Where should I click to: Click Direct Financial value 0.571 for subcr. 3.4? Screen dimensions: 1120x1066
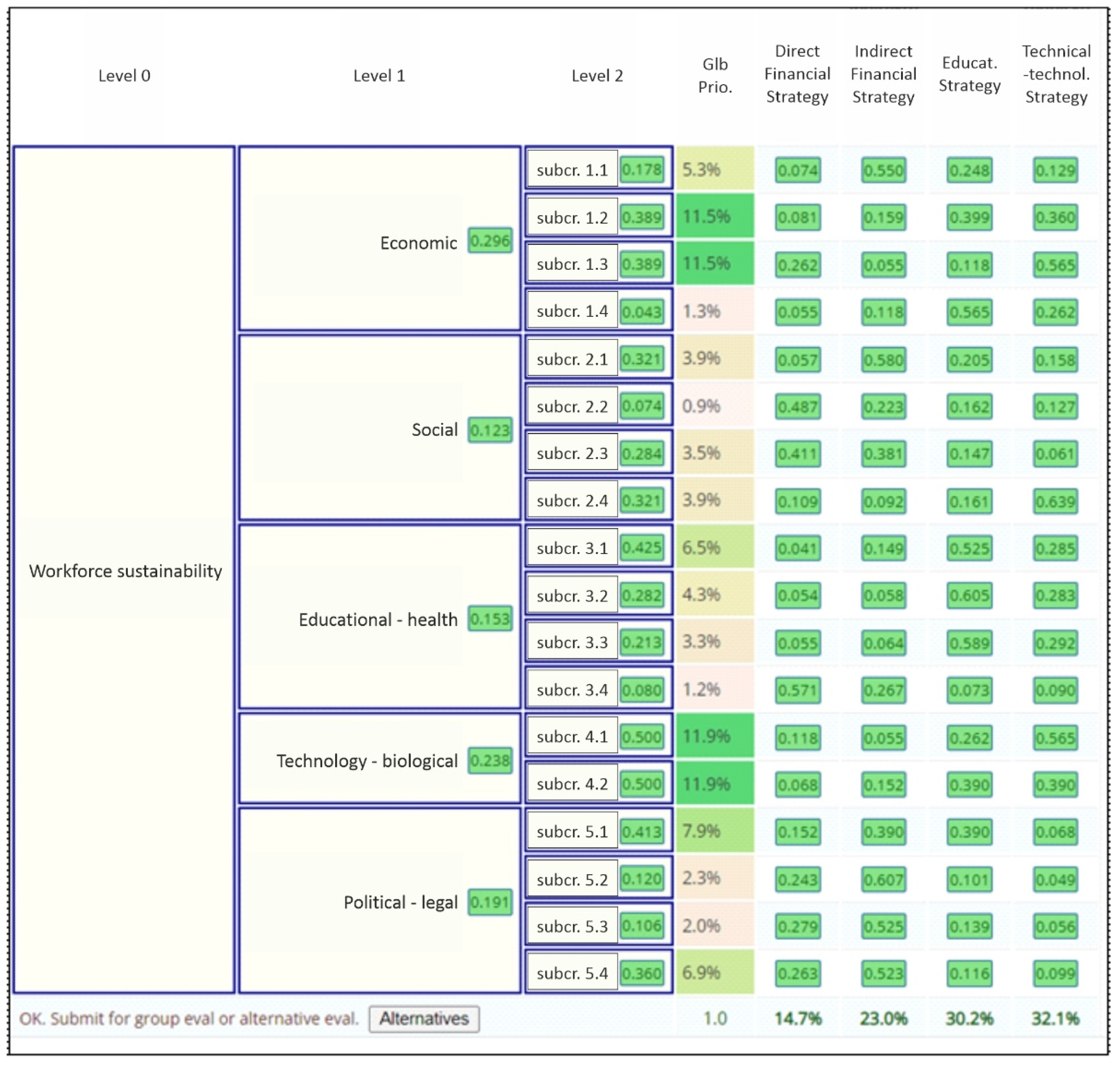[x=798, y=690]
